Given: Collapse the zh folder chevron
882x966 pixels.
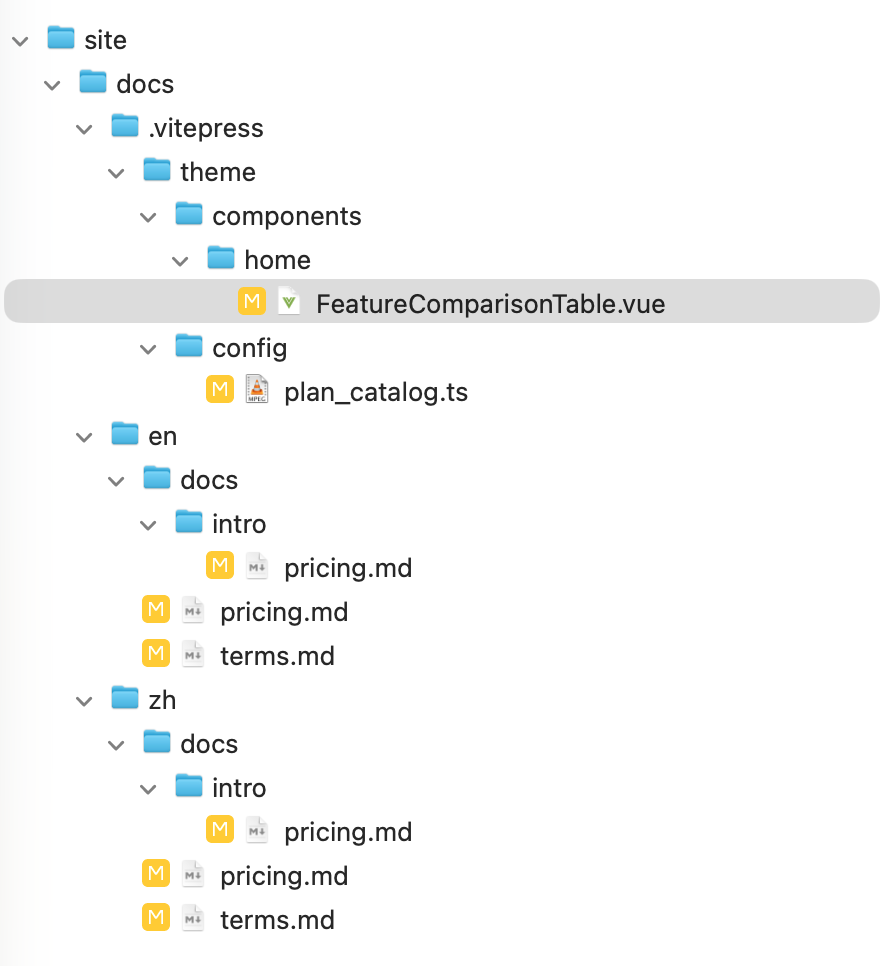Looking at the screenshot, I should pyautogui.click(x=85, y=701).
